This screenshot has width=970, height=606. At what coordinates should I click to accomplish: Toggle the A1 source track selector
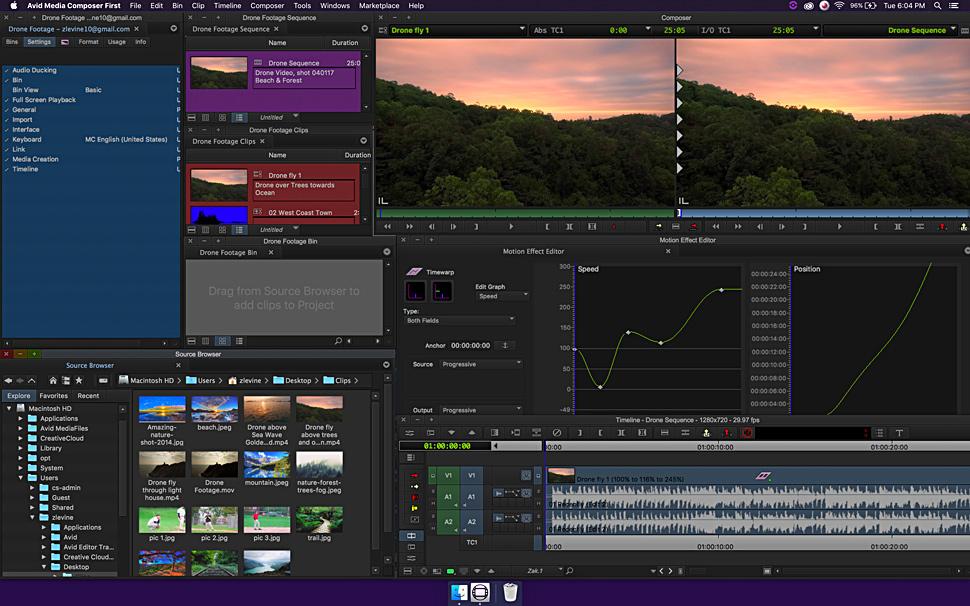tap(448, 497)
